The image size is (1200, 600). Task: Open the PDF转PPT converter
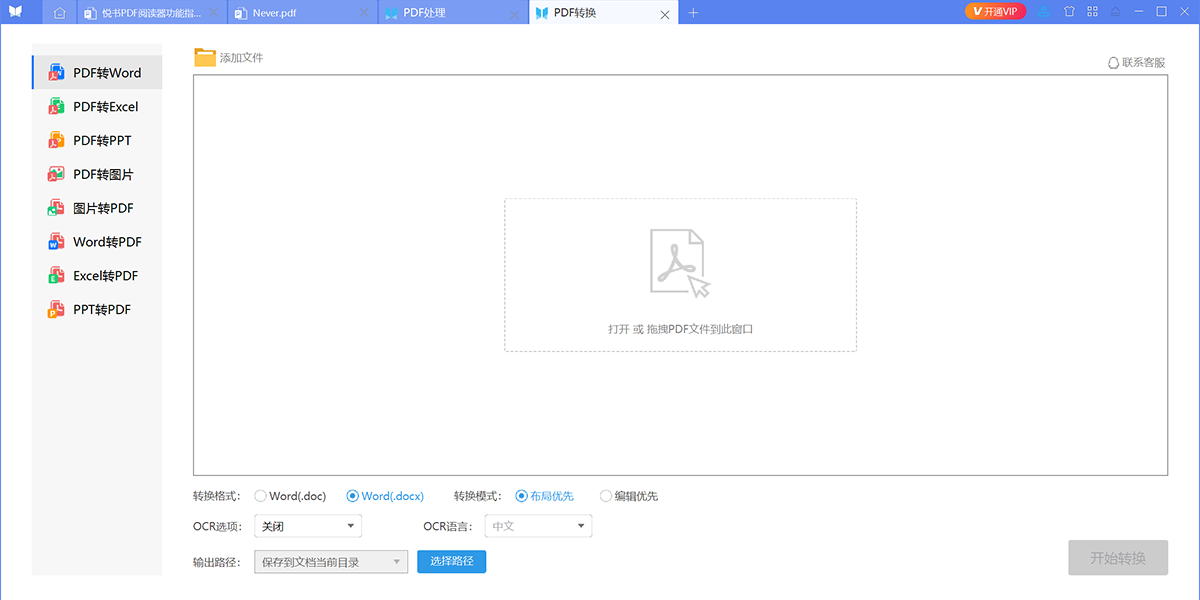tap(97, 140)
